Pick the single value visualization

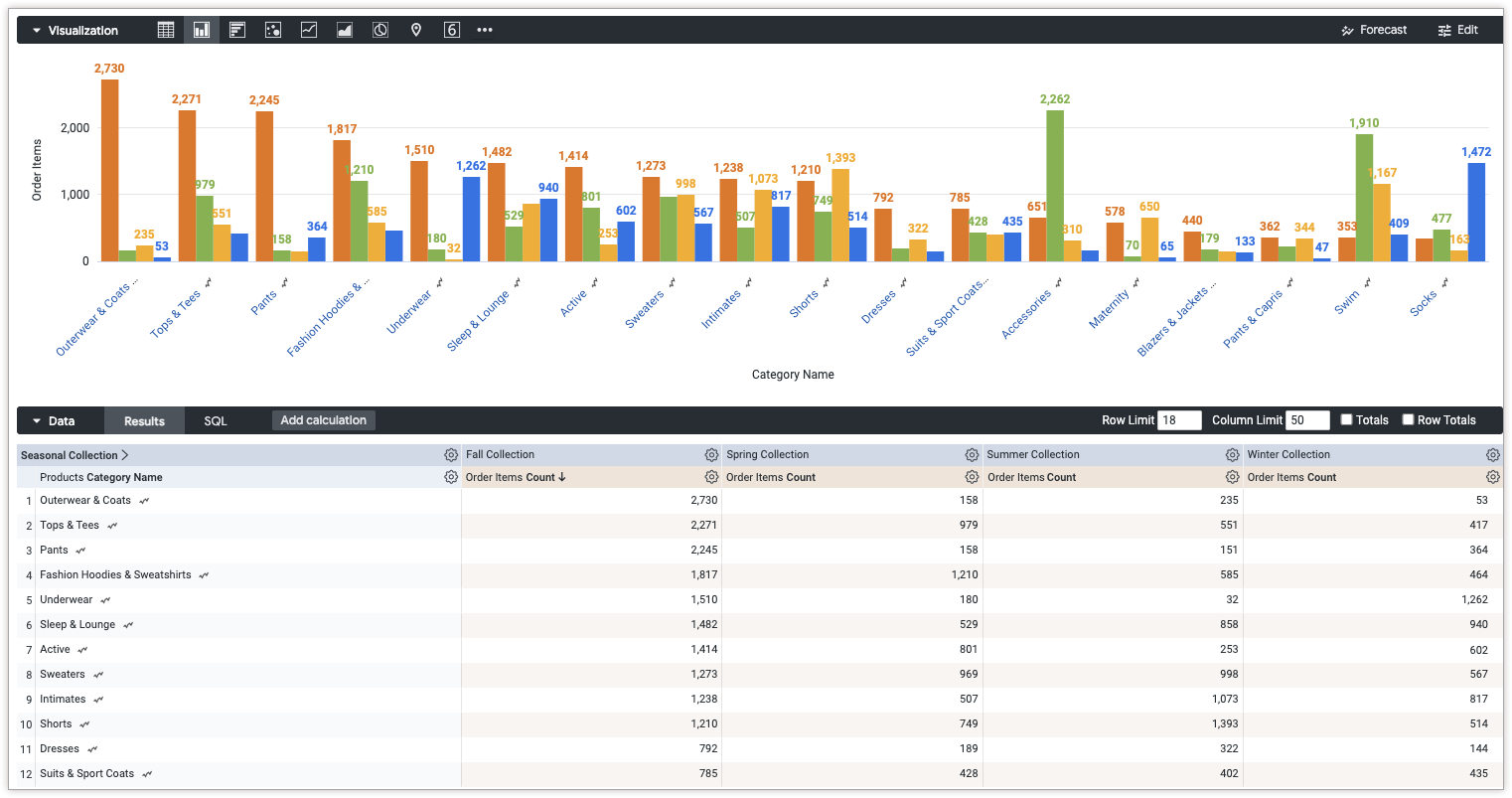pyautogui.click(x=451, y=29)
